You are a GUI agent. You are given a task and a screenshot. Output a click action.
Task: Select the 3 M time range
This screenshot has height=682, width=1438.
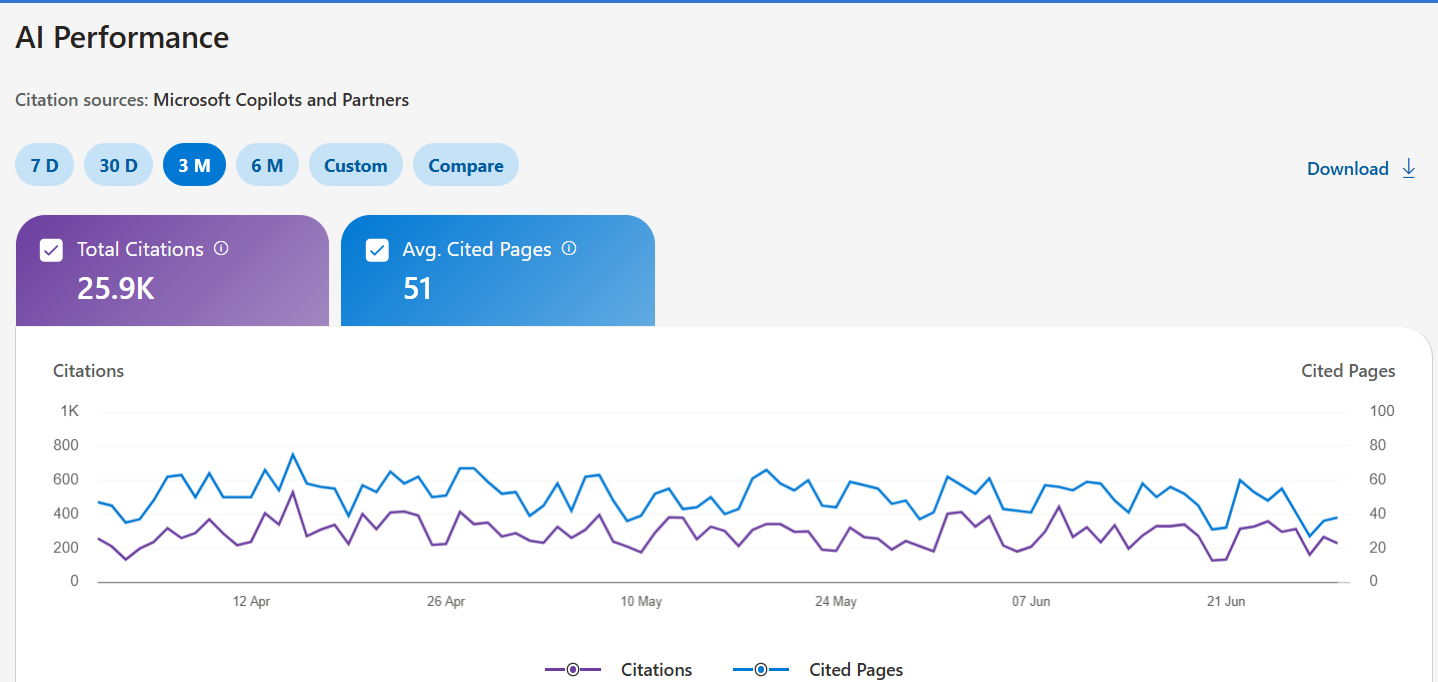pos(194,165)
